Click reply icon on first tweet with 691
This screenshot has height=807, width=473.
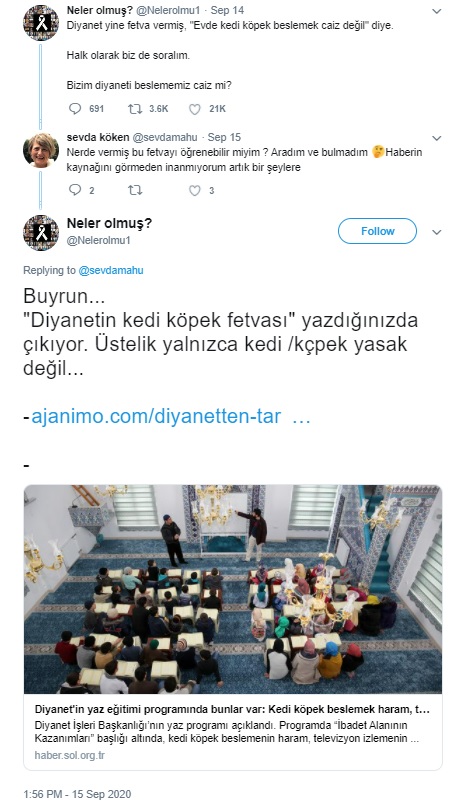pyautogui.click(x=75, y=109)
